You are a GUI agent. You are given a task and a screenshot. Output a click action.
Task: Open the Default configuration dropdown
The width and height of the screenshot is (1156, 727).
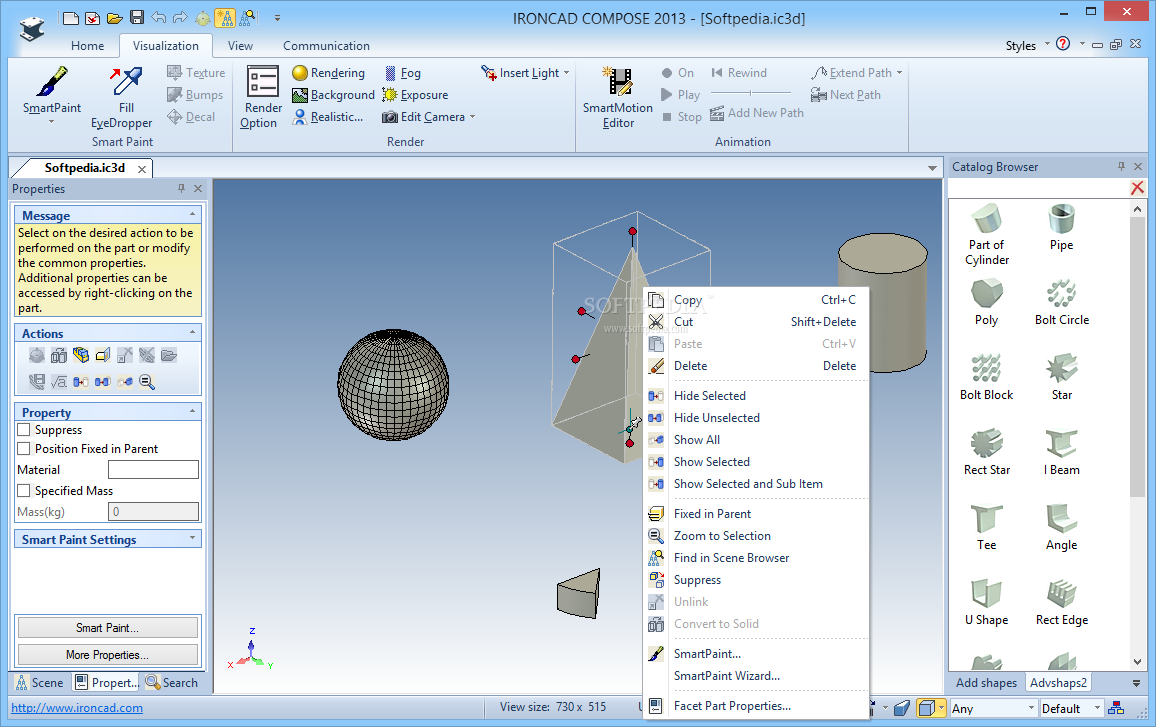click(1097, 709)
